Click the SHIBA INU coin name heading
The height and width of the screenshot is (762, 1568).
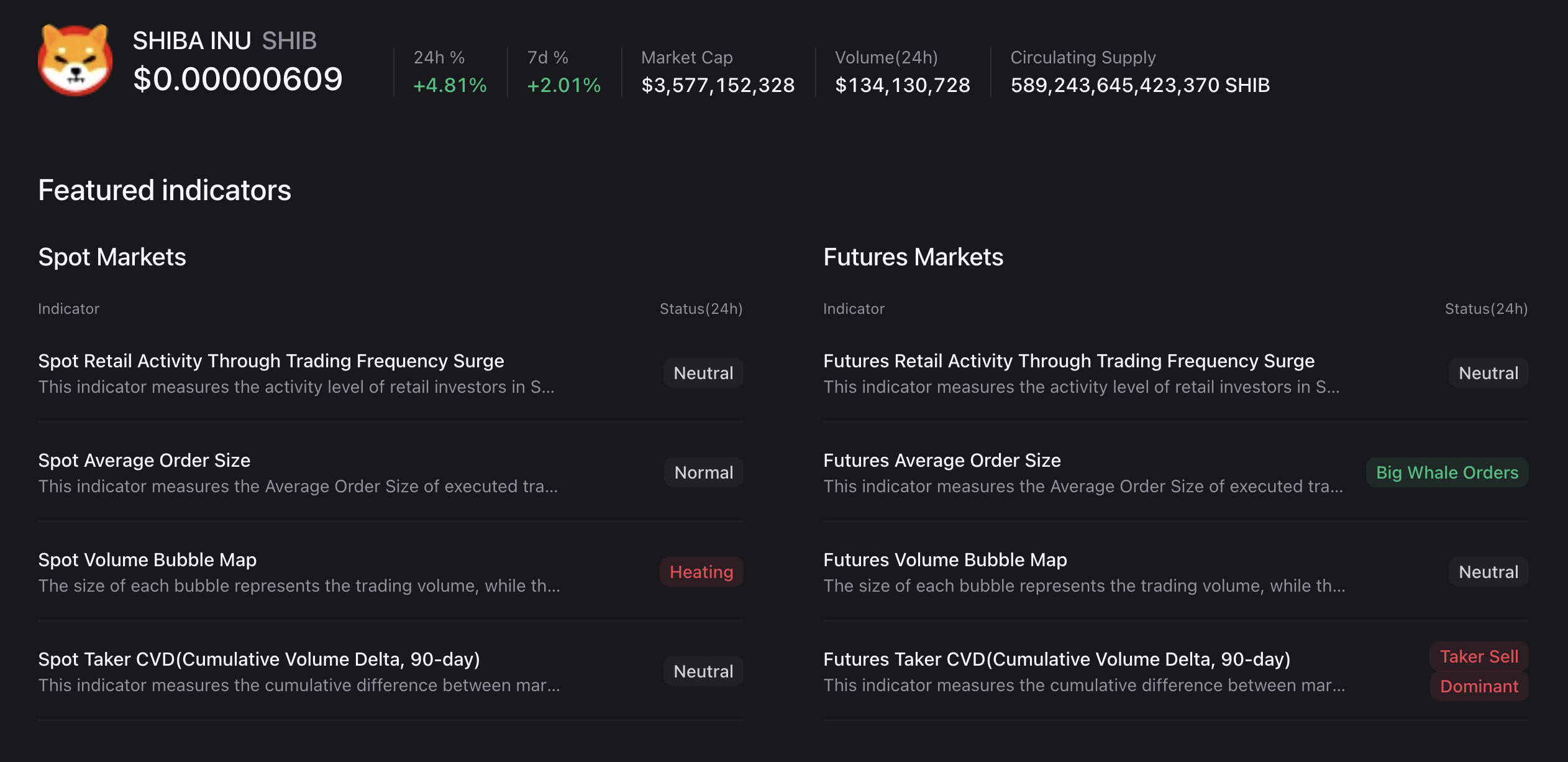pos(191,41)
